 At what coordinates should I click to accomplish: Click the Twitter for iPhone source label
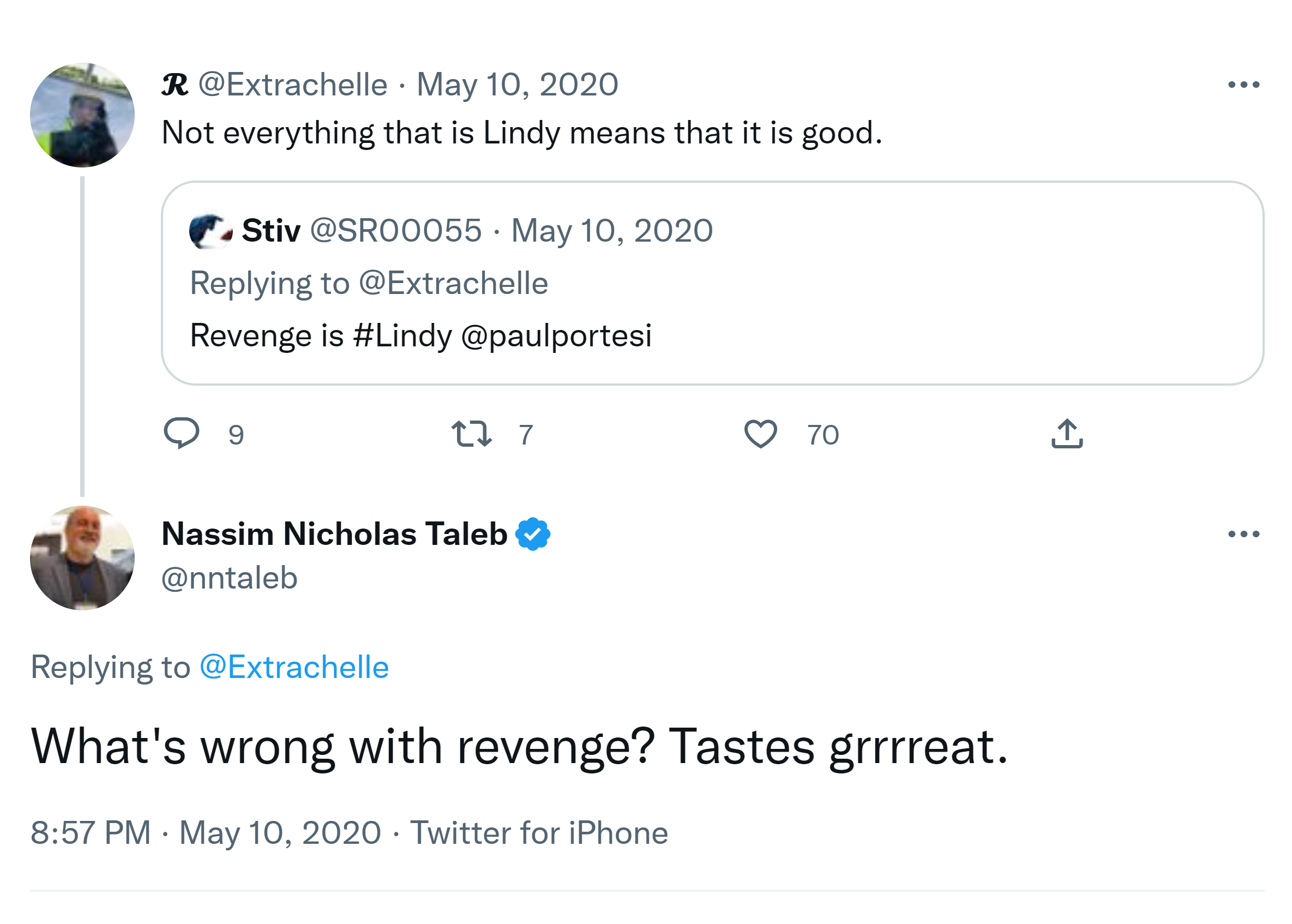(538, 832)
